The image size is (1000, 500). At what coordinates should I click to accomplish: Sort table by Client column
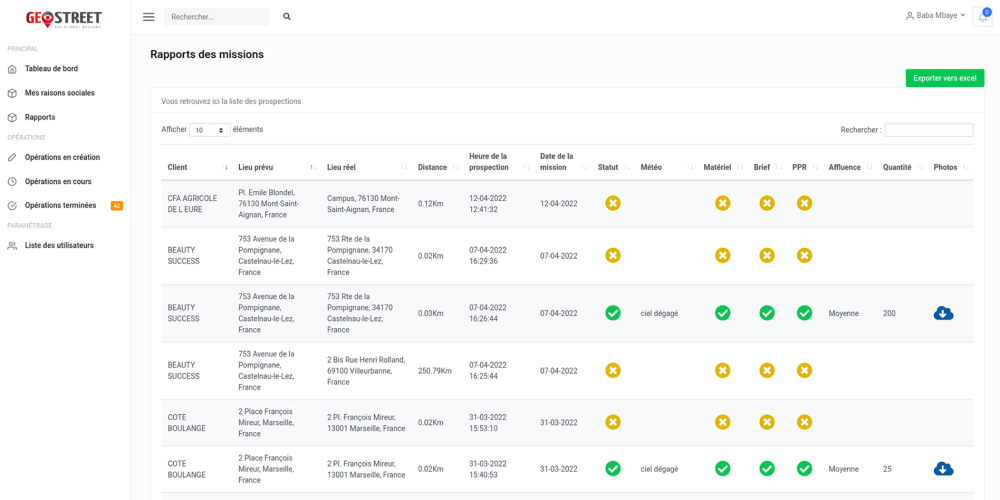(x=197, y=167)
